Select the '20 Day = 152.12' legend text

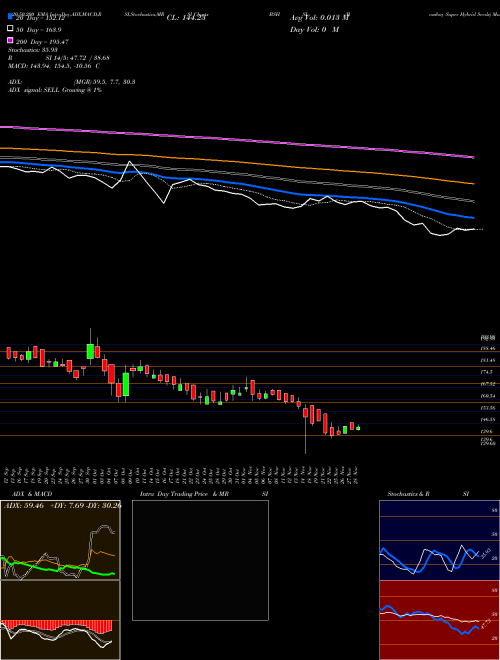(40, 18)
